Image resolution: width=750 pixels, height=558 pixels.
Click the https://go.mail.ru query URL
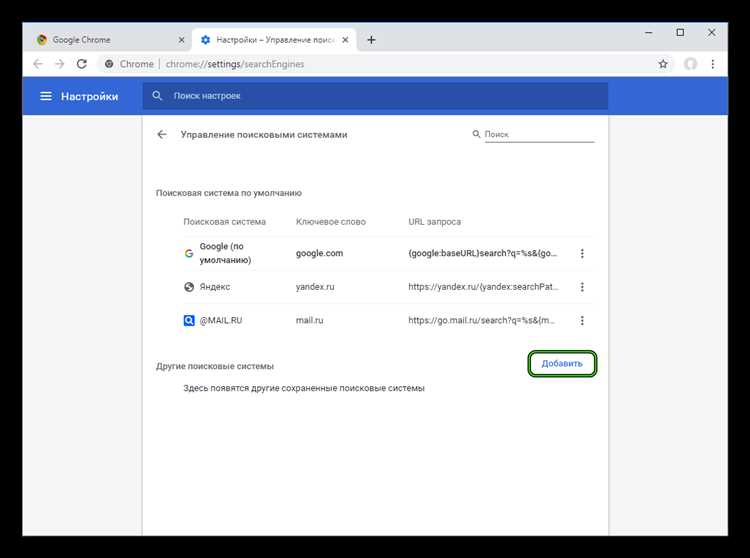pyautogui.click(x=482, y=320)
